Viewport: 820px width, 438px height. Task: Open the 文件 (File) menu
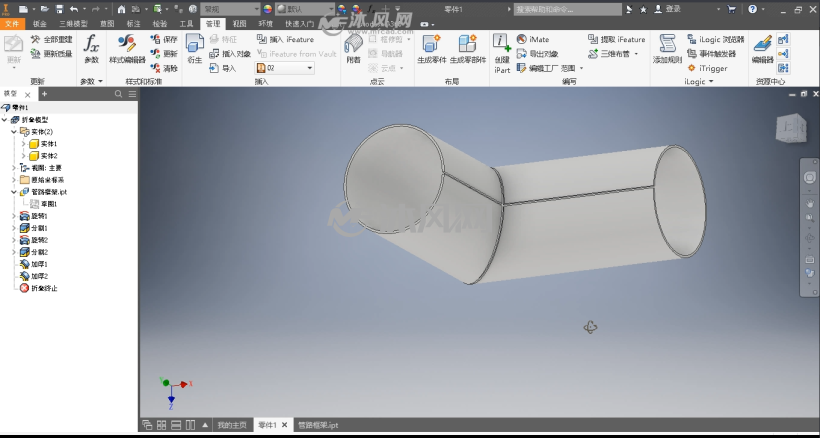pos(12,24)
